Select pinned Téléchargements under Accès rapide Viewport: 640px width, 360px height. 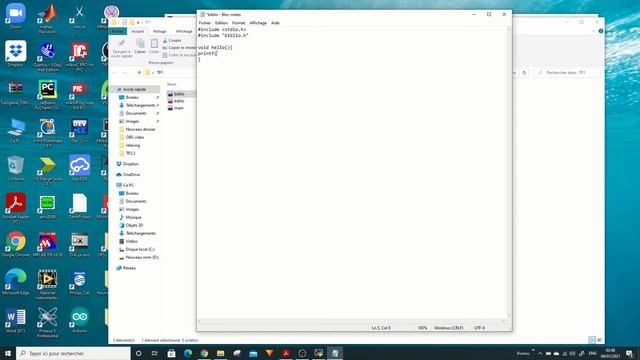coord(140,105)
